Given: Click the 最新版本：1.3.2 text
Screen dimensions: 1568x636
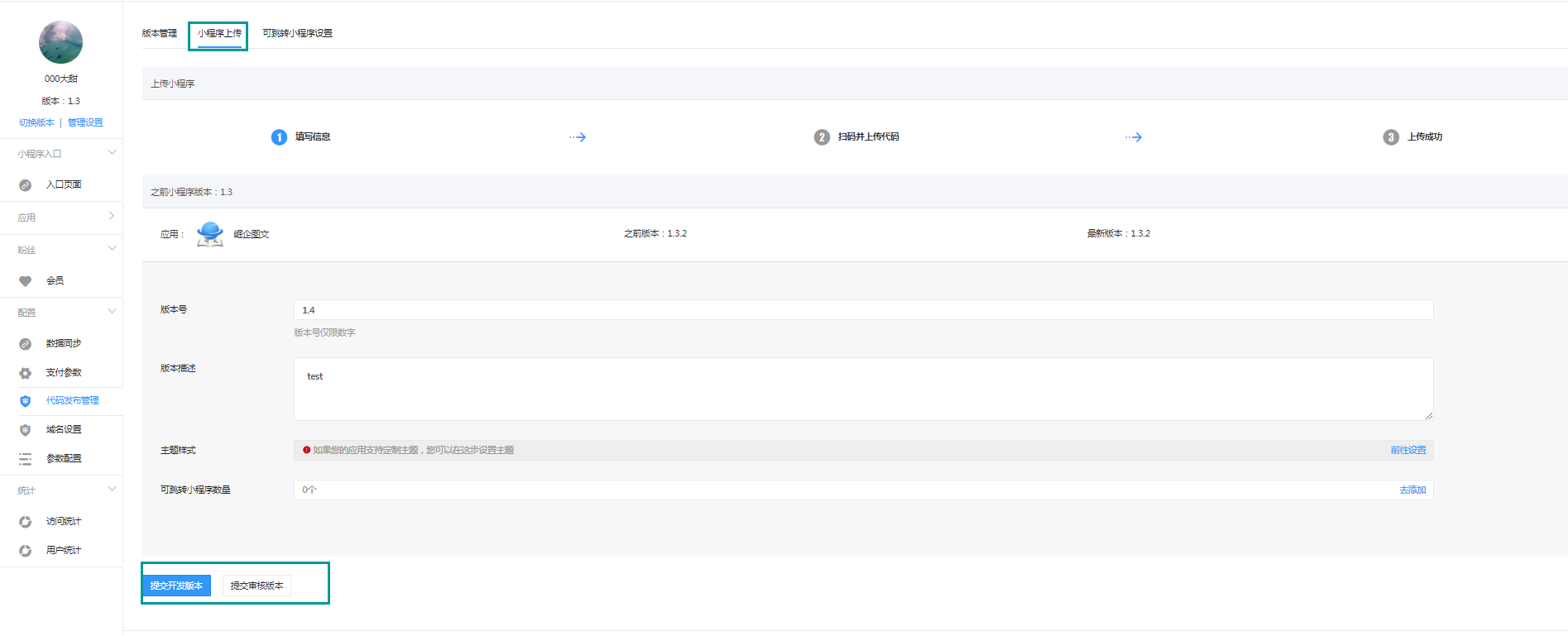Looking at the screenshot, I should point(1119,234).
